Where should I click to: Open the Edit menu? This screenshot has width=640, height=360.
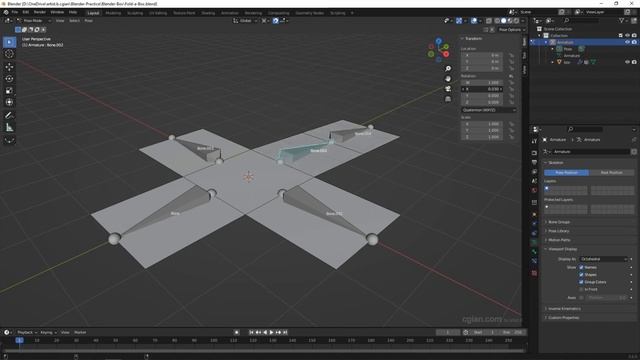pyautogui.click(x=26, y=12)
